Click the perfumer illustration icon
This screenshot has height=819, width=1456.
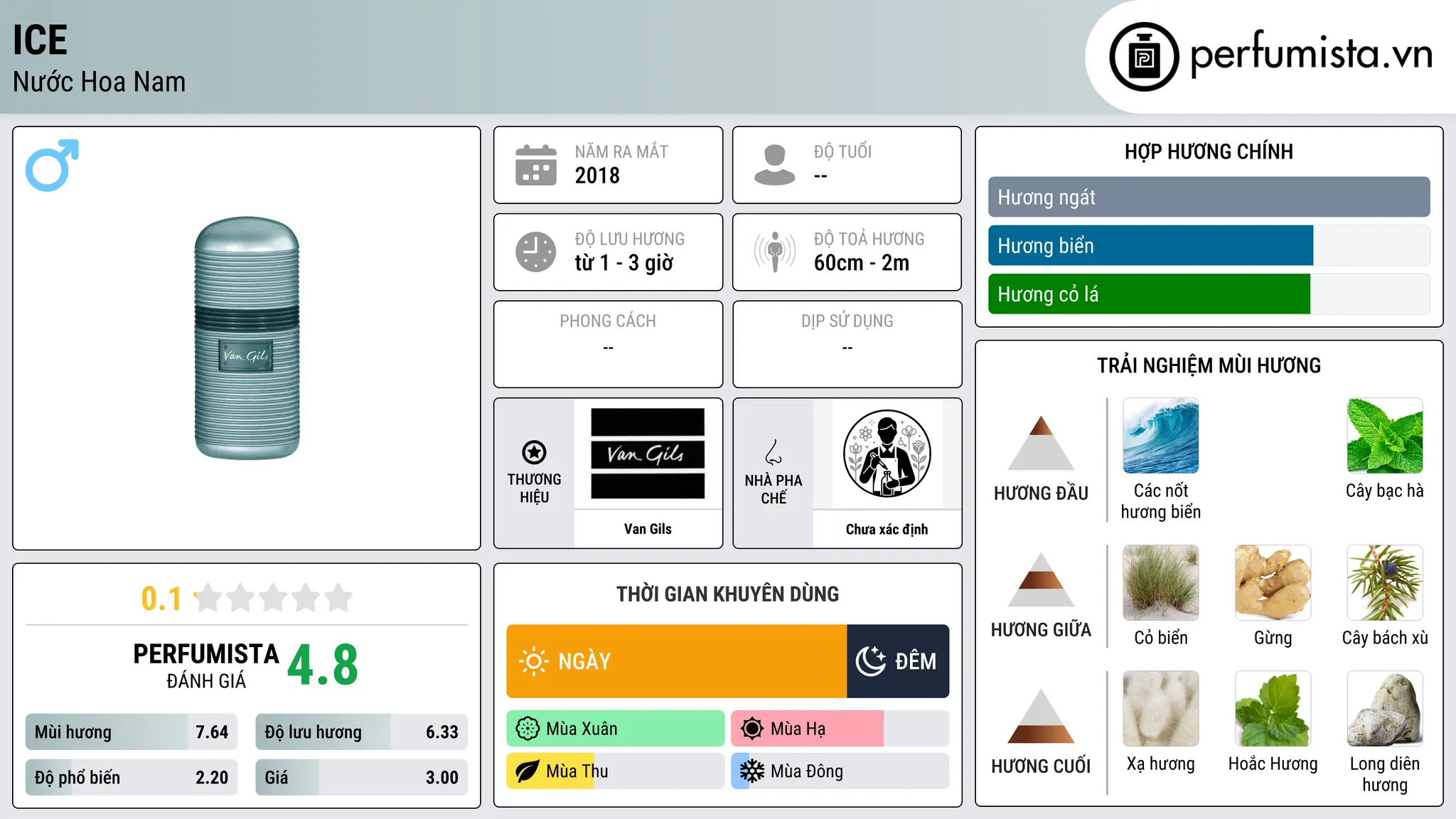[x=887, y=454]
